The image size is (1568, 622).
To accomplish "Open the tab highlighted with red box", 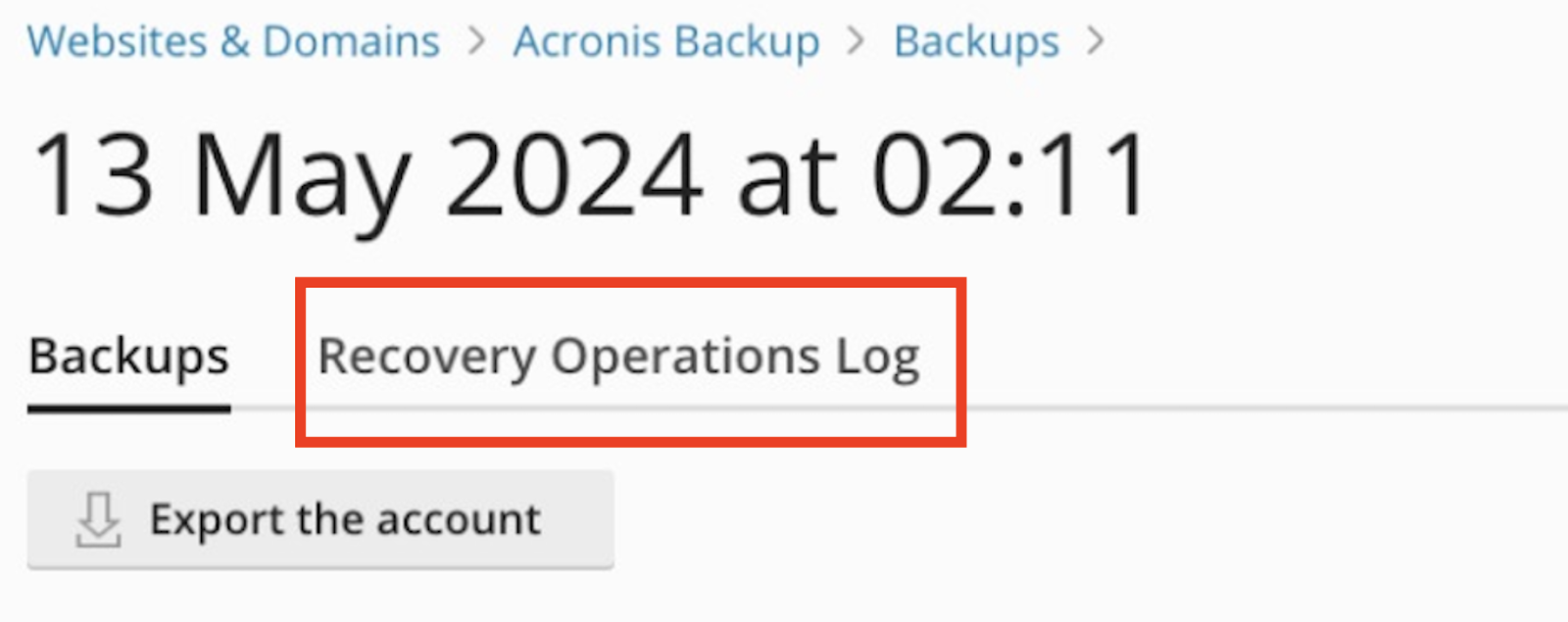I will [619, 358].
